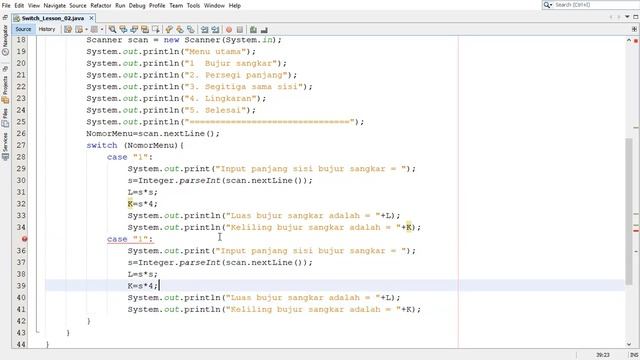The image size is (640, 360).
Task: Toggle rectangular selection mode
Action: pyautogui.click(x=156, y=29)
